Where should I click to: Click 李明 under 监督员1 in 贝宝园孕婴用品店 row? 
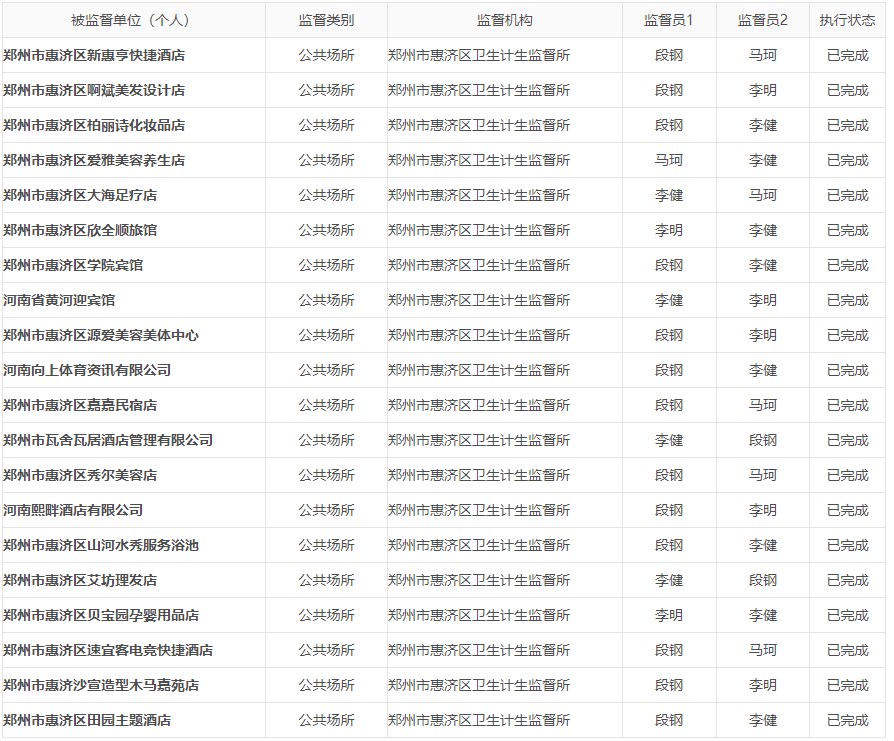(668, 615)
